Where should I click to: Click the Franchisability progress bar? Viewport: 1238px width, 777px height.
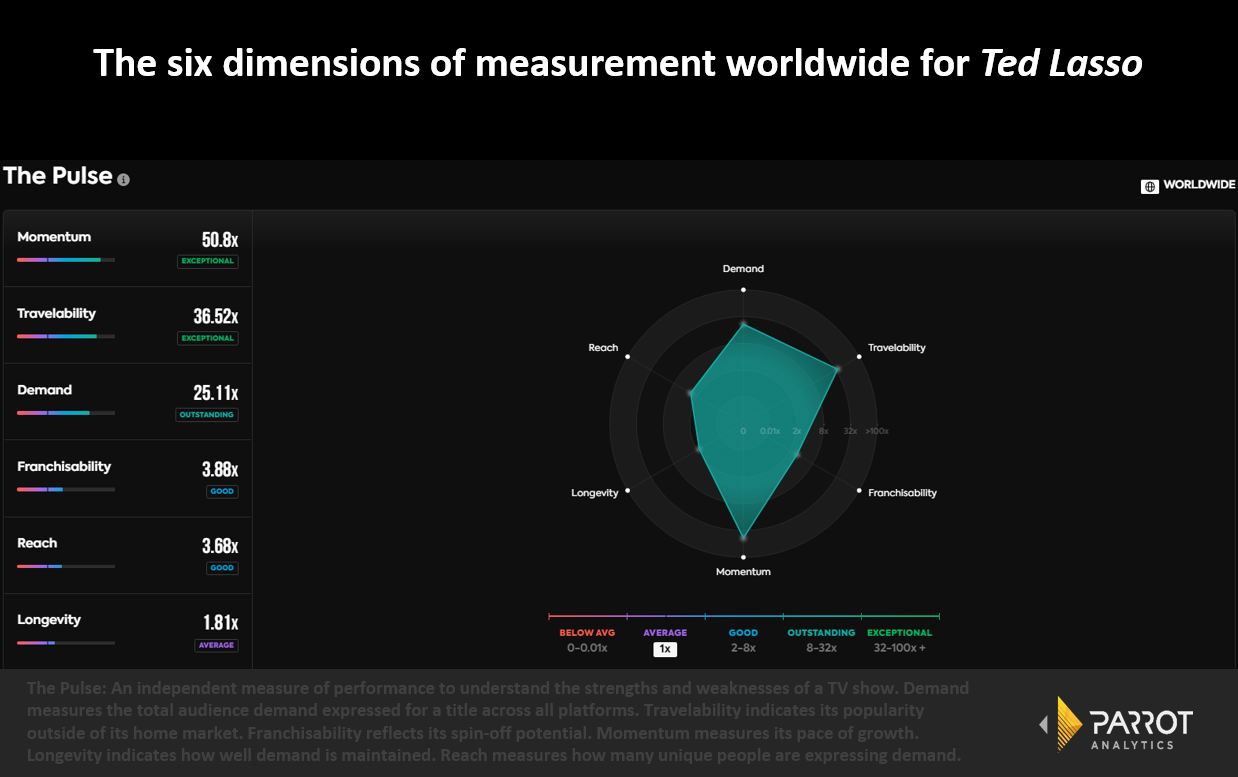point(66,489)
